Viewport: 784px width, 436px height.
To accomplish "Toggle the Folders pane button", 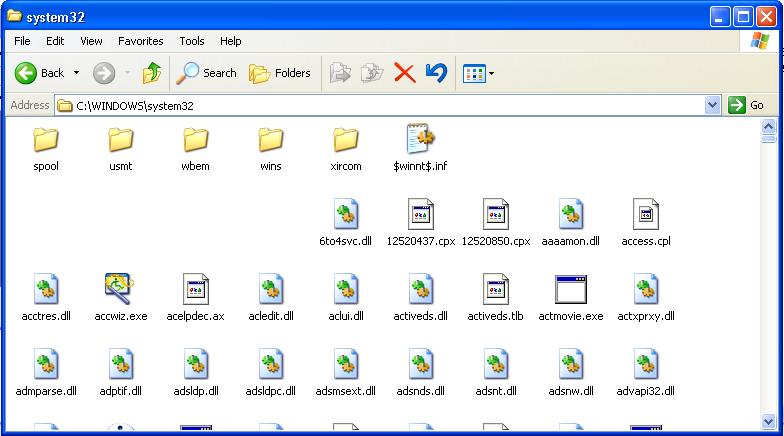I will click(280, 74).
